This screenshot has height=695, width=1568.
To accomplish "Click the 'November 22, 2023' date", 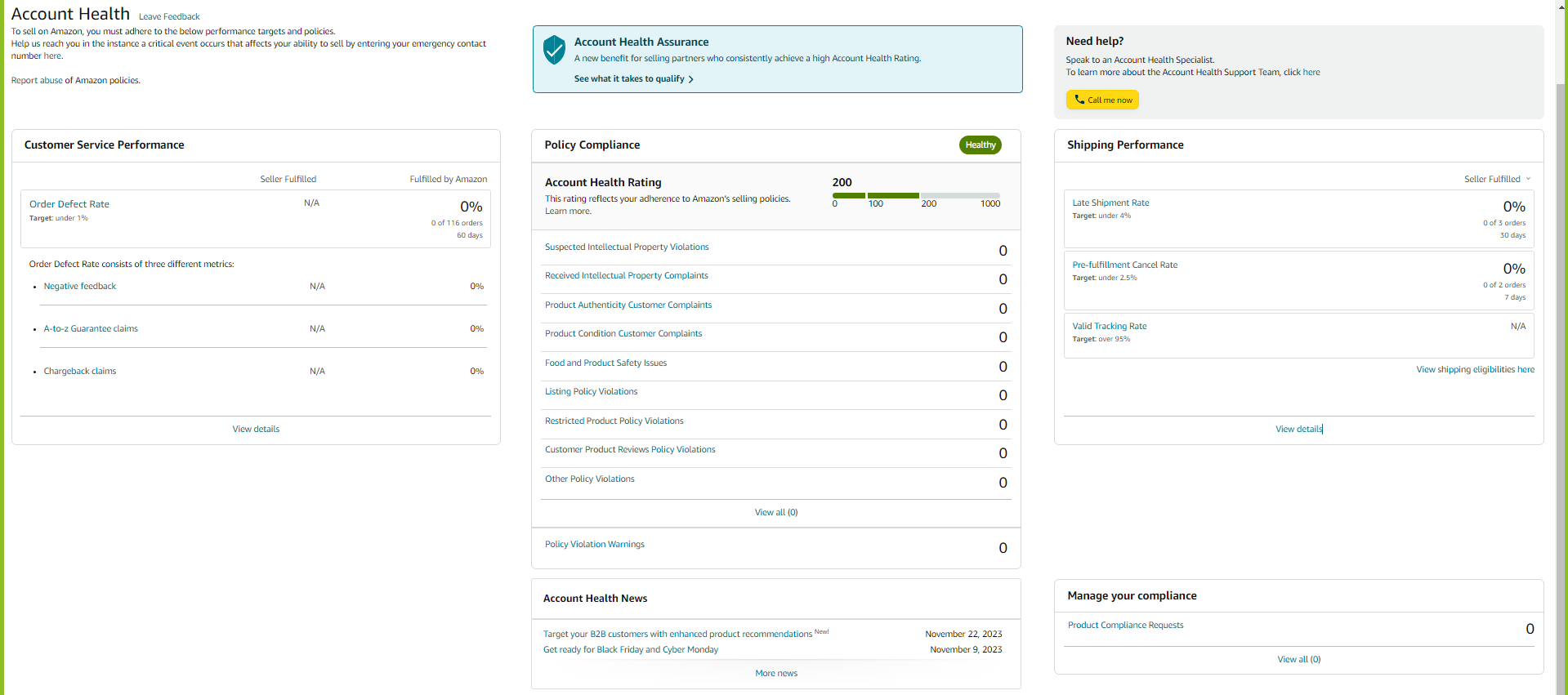I will (x=963, y=634).
